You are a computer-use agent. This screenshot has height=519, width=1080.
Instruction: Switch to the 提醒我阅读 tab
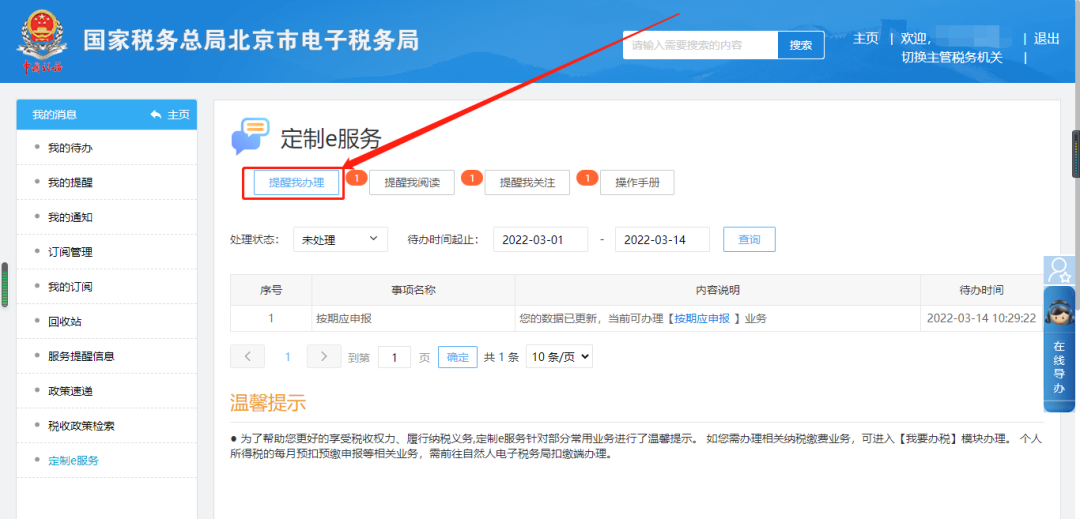click(x=412, y=183)
